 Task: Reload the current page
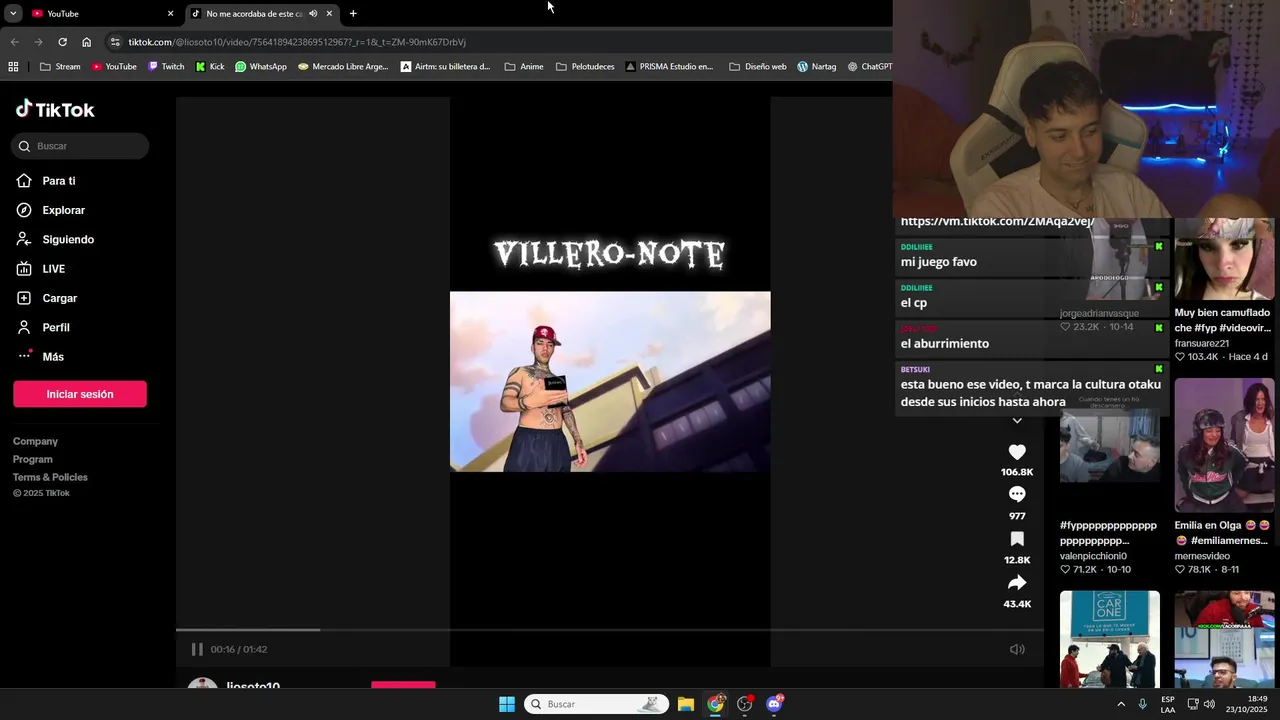(62, 42)
